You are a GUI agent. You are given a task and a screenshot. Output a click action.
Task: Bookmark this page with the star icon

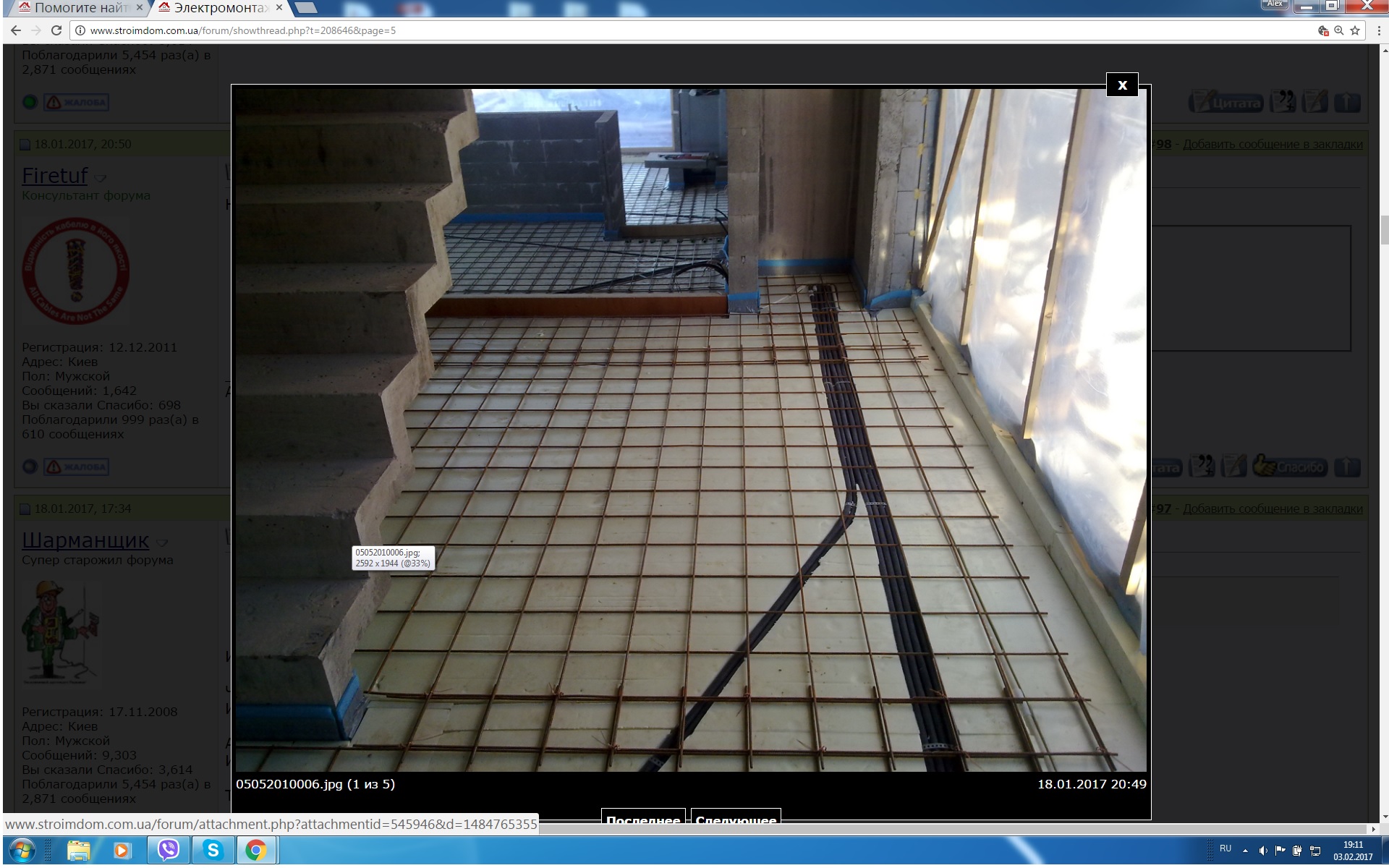point(1355,30)
